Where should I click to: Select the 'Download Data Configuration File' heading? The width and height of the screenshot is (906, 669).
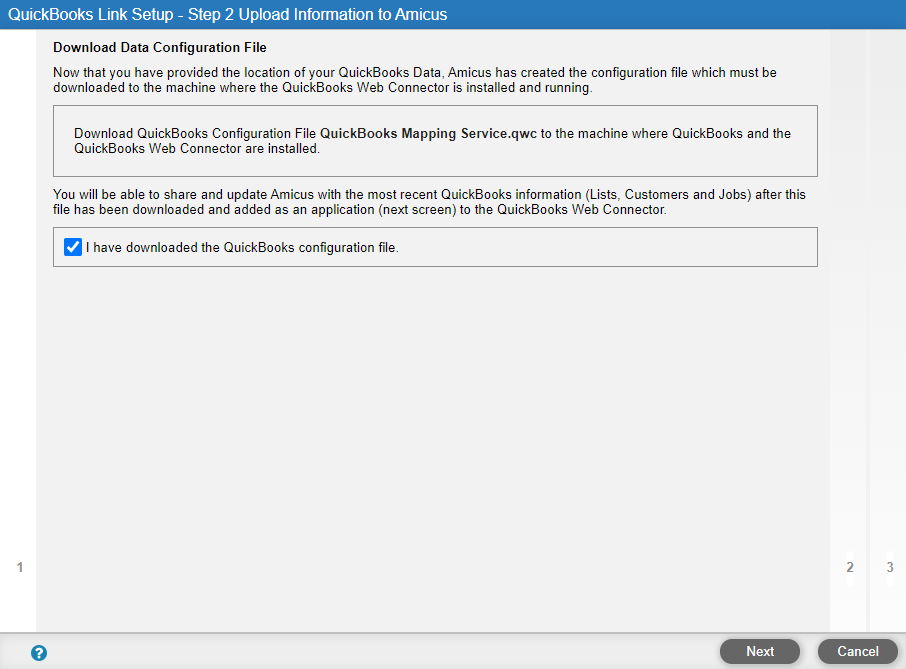click(159, 47)
